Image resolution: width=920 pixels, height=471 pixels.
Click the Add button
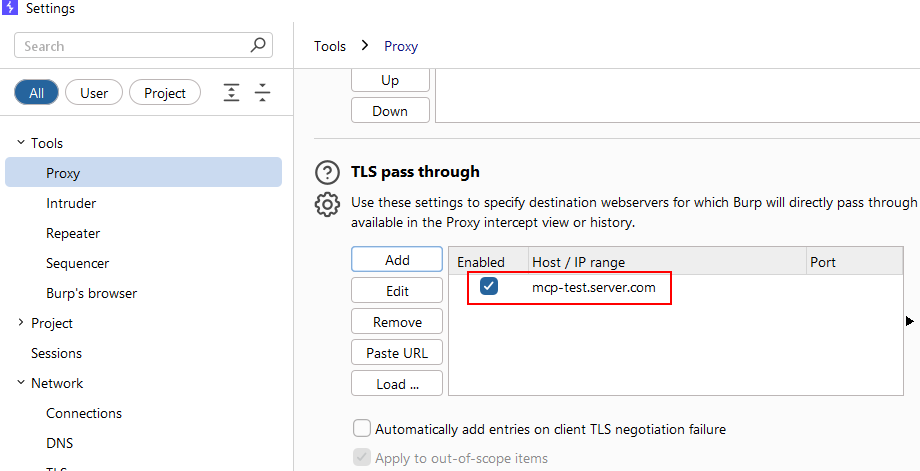[x=397, y=259]
